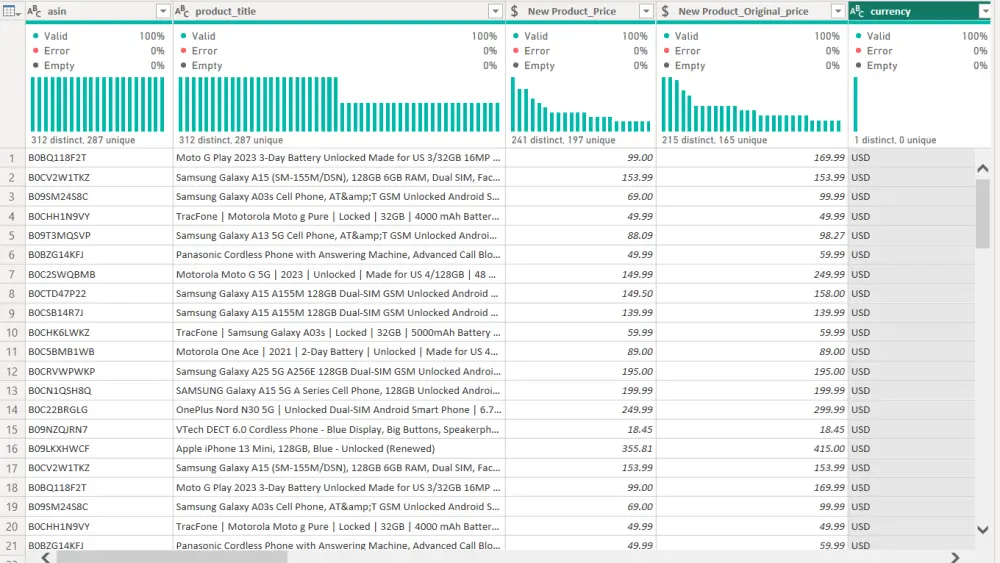
Task: Click asin cell B0CN1QSH8Q
Action: coord(99,390)
